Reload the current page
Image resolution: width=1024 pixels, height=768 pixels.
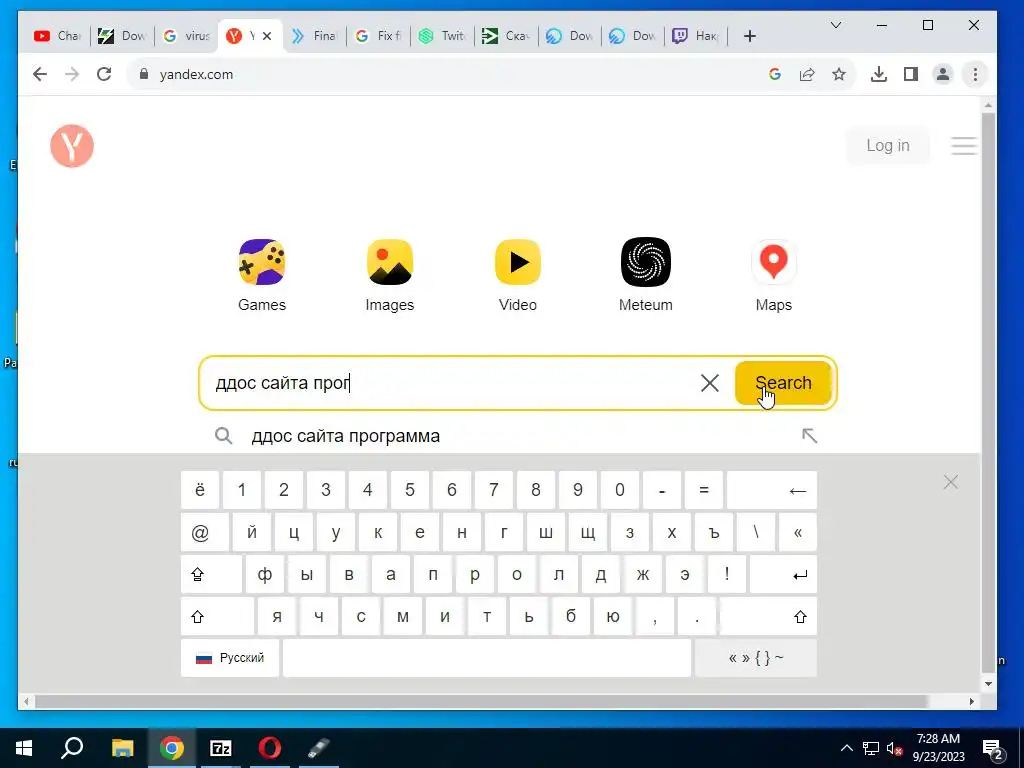(x=104, y=74)
